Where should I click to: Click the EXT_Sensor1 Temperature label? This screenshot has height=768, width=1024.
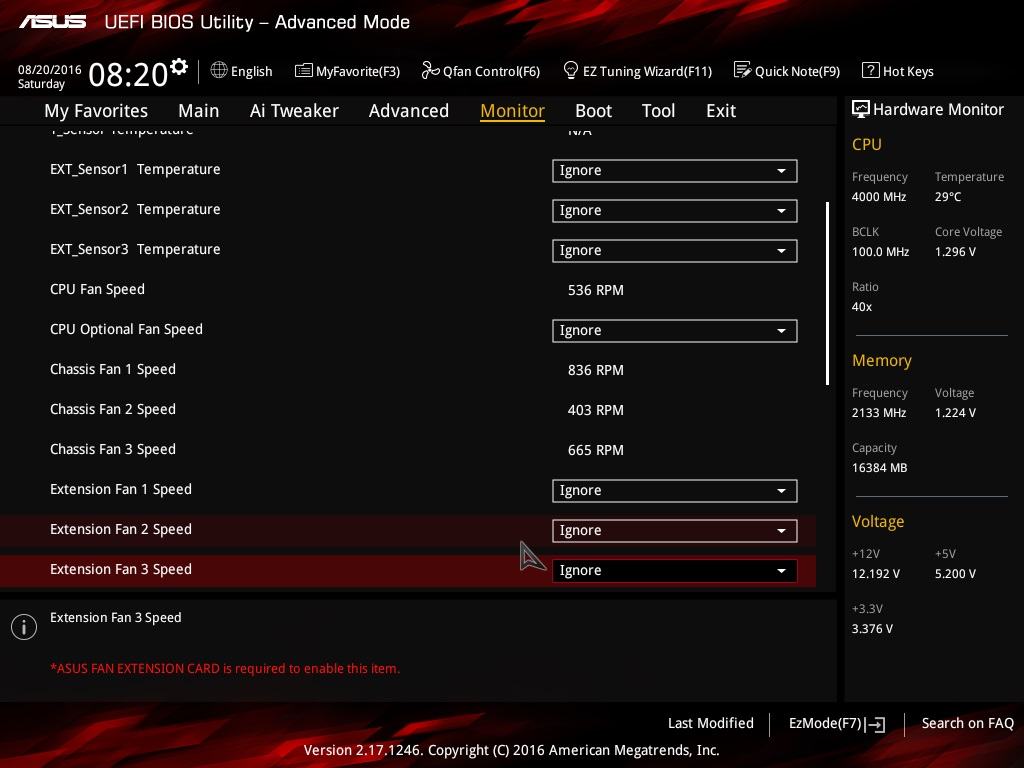pyautogui.click(x=135, y=170)
